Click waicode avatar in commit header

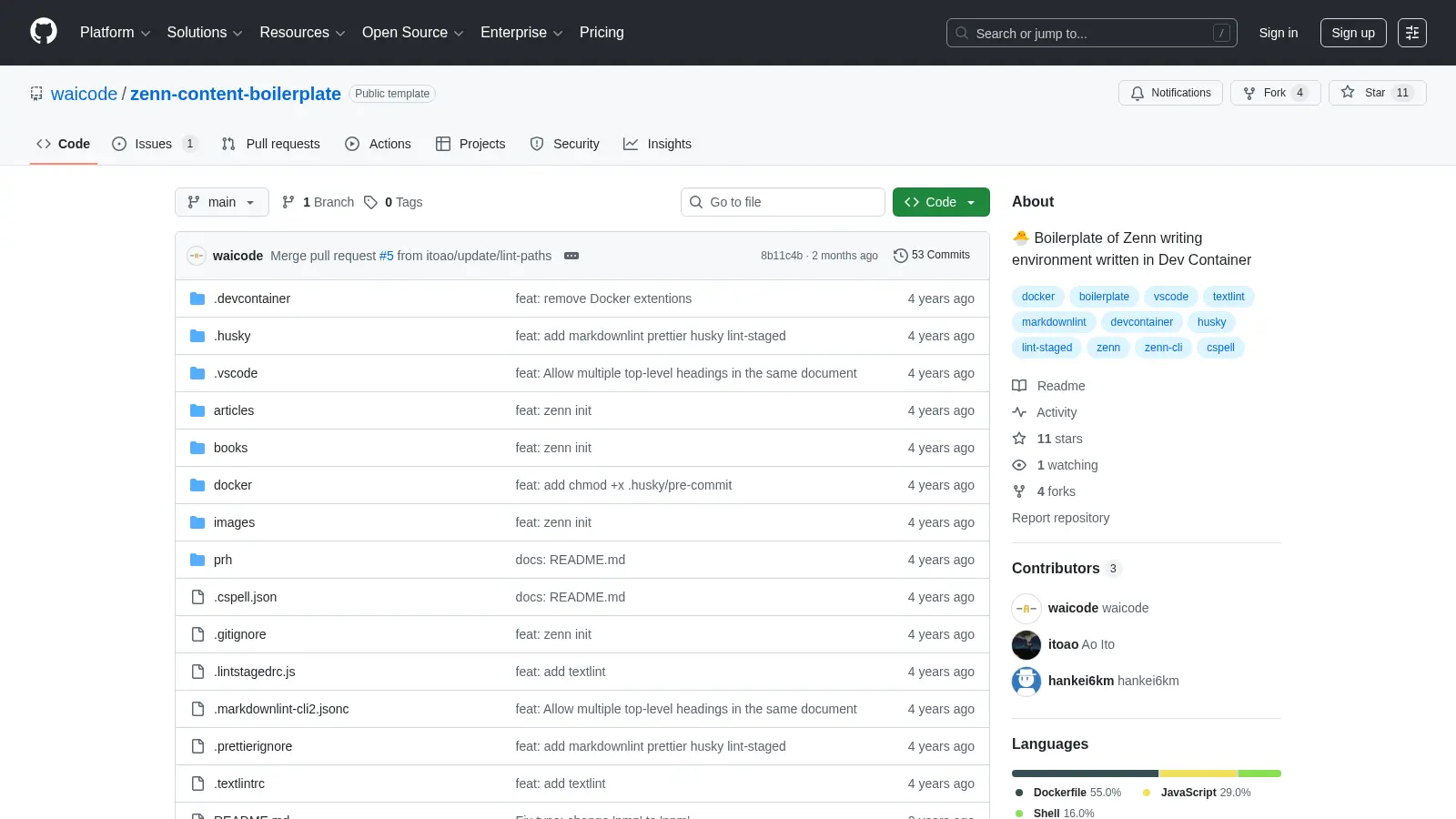pos(197,256)
